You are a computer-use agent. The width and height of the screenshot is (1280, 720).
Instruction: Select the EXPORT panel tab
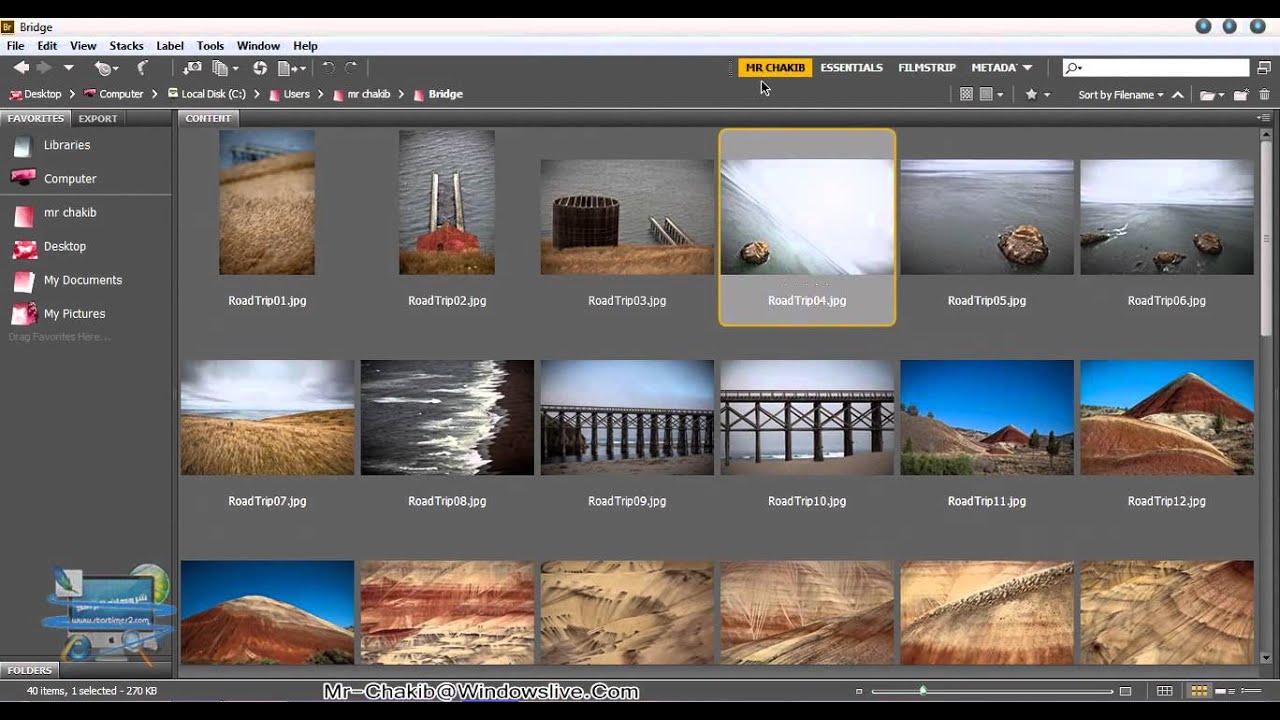tap(98, 118)
